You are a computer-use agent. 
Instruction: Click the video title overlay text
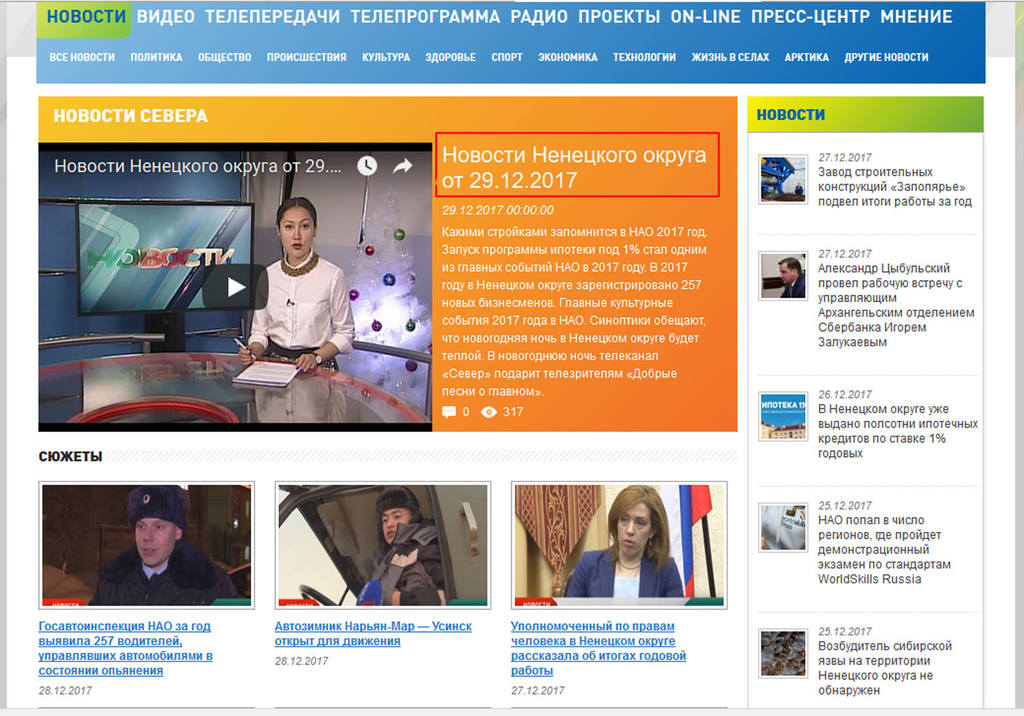click(x=197, y=166)
